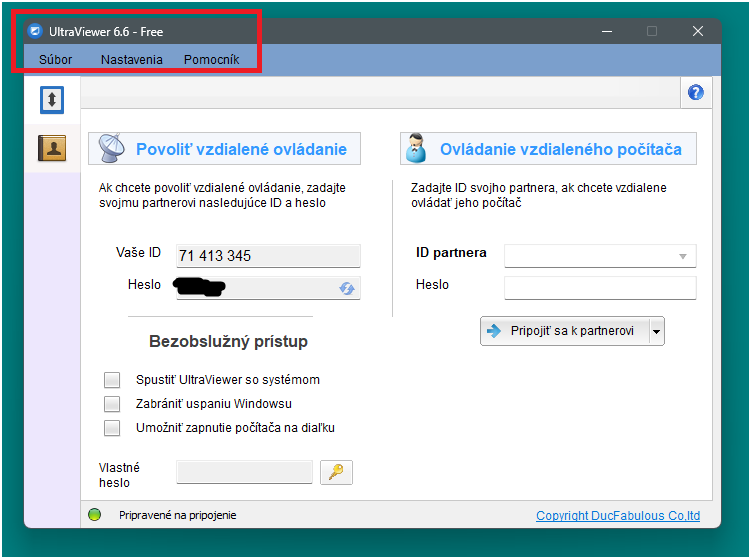Toggle Zabrániť uspaniu Windowsu checkbox

click(x=112, y=404)
